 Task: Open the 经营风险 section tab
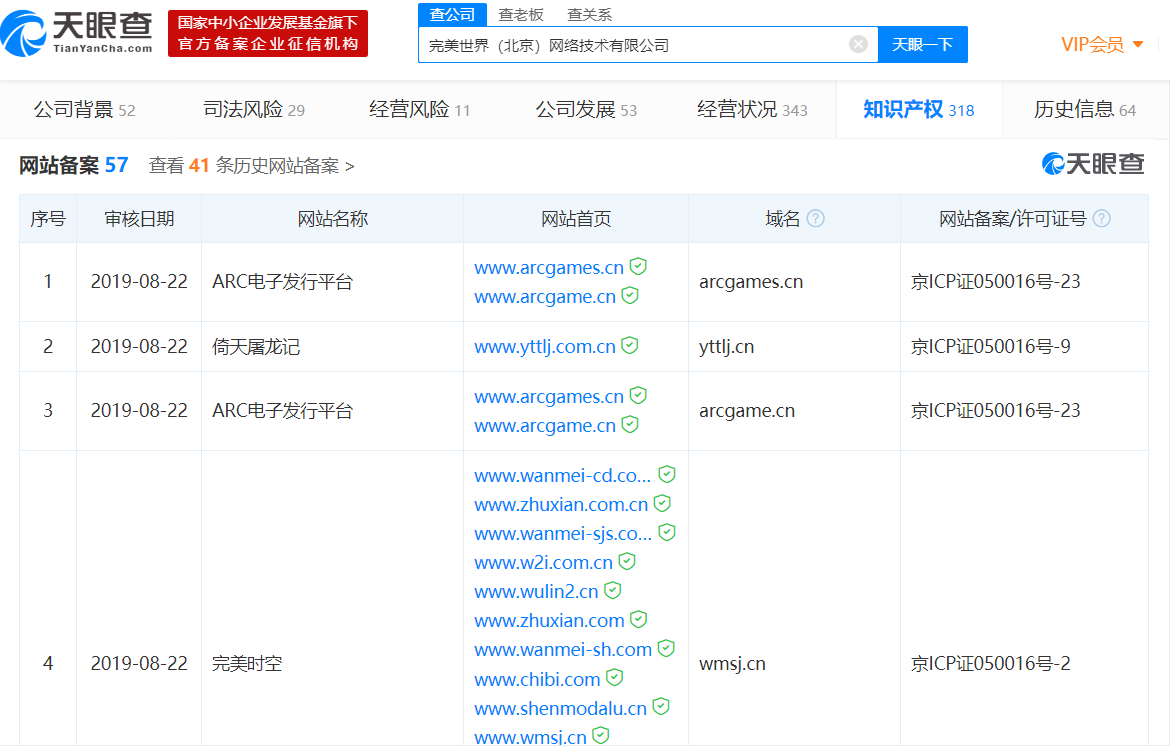pyautogui.click(x=419, y=110)
